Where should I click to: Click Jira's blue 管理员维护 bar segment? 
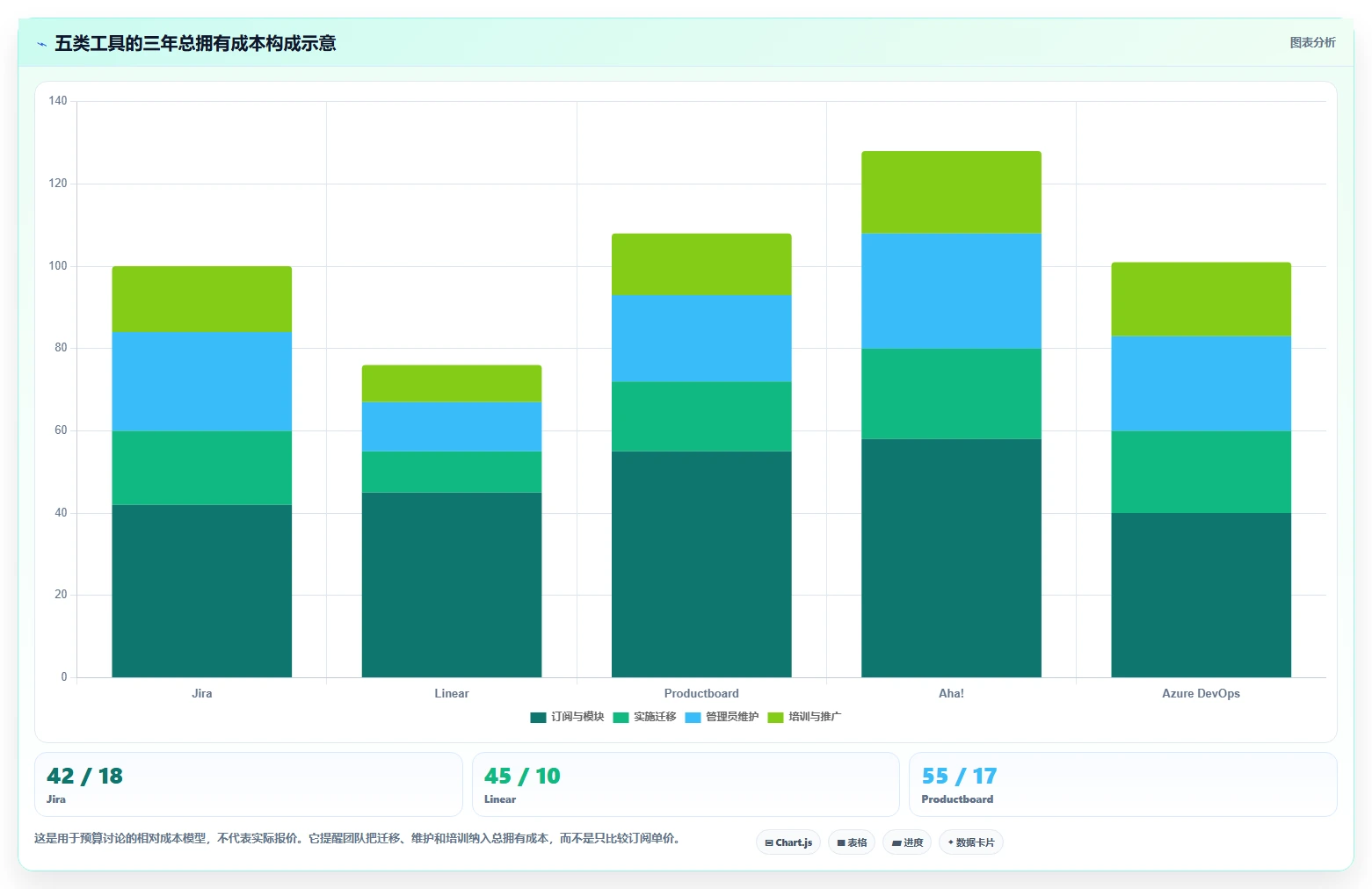tap(202, 381)
